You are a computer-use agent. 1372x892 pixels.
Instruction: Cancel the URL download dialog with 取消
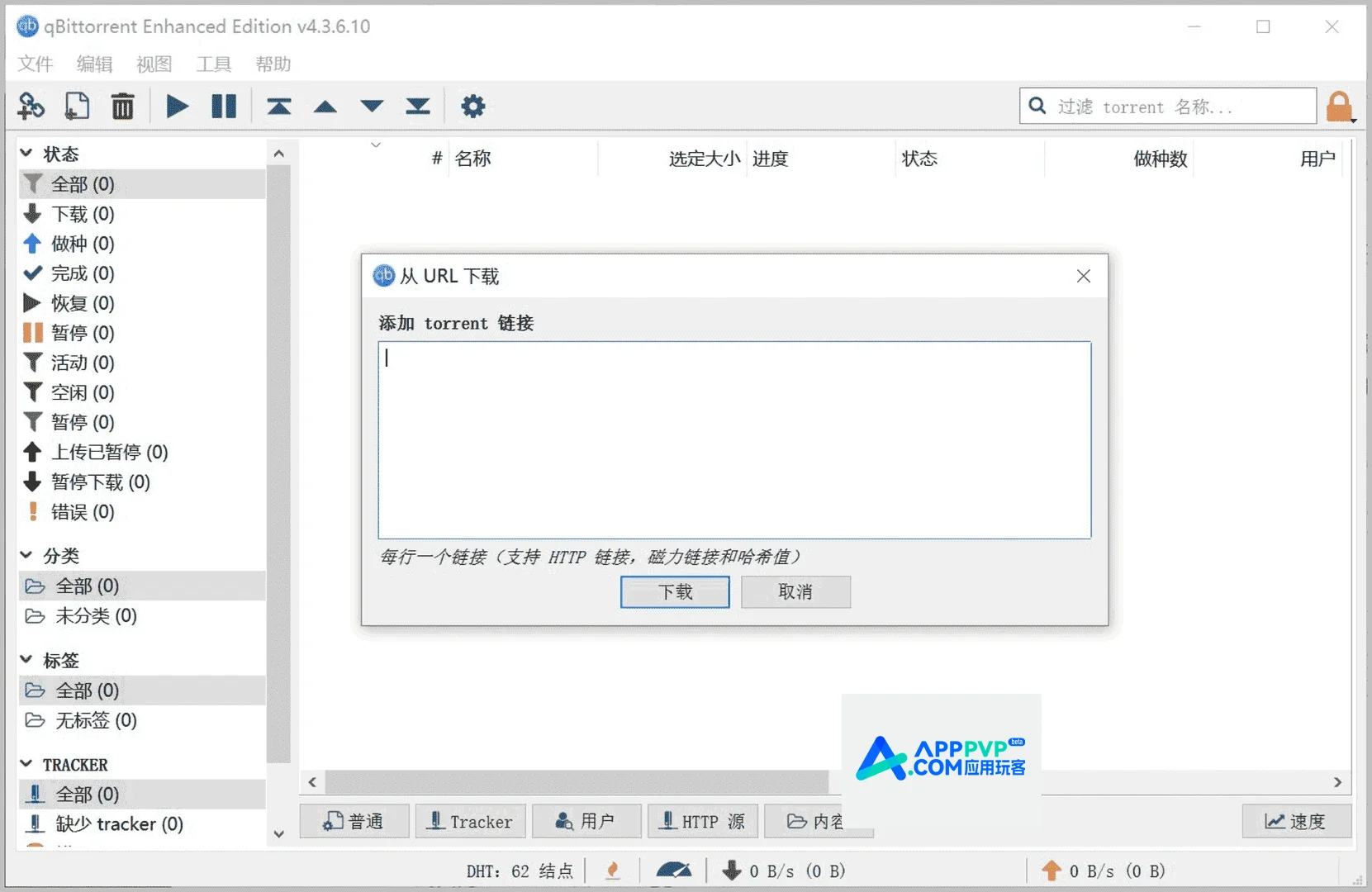pos(795,591)
